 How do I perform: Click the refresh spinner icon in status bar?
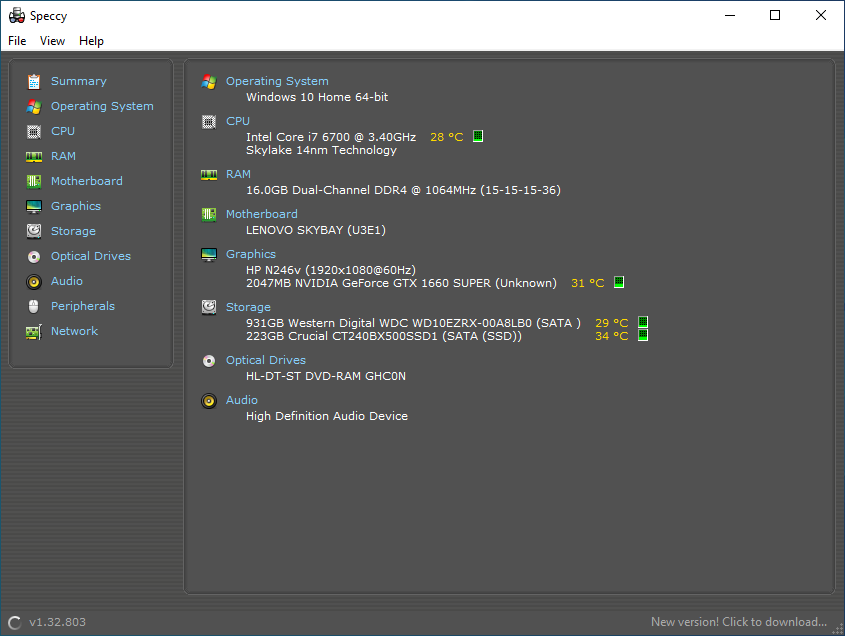pyautogui.click(x=15, y=623)
